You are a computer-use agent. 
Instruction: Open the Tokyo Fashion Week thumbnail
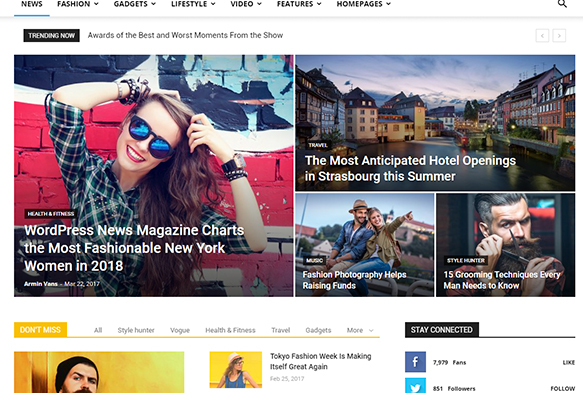(x=236, y=370)
